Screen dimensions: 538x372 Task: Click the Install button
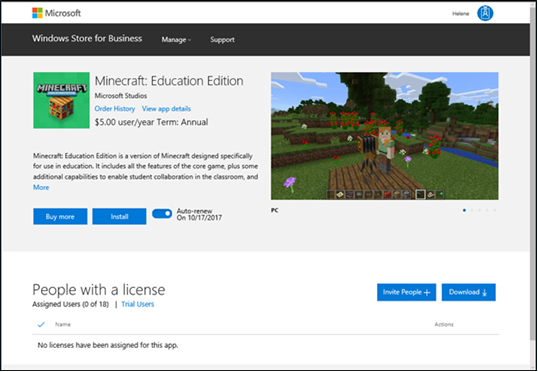click(119, 217)
